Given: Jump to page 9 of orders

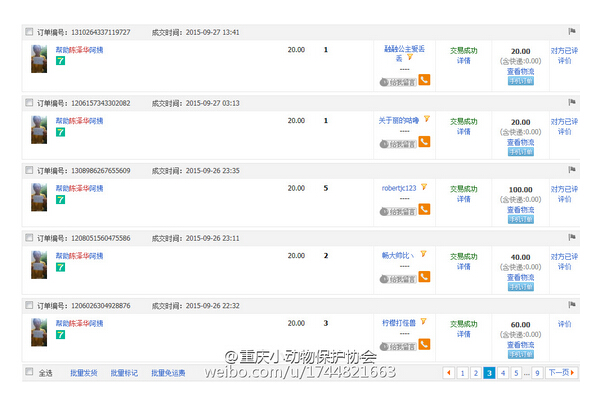Looking at the screenshot, I should 537,372.
